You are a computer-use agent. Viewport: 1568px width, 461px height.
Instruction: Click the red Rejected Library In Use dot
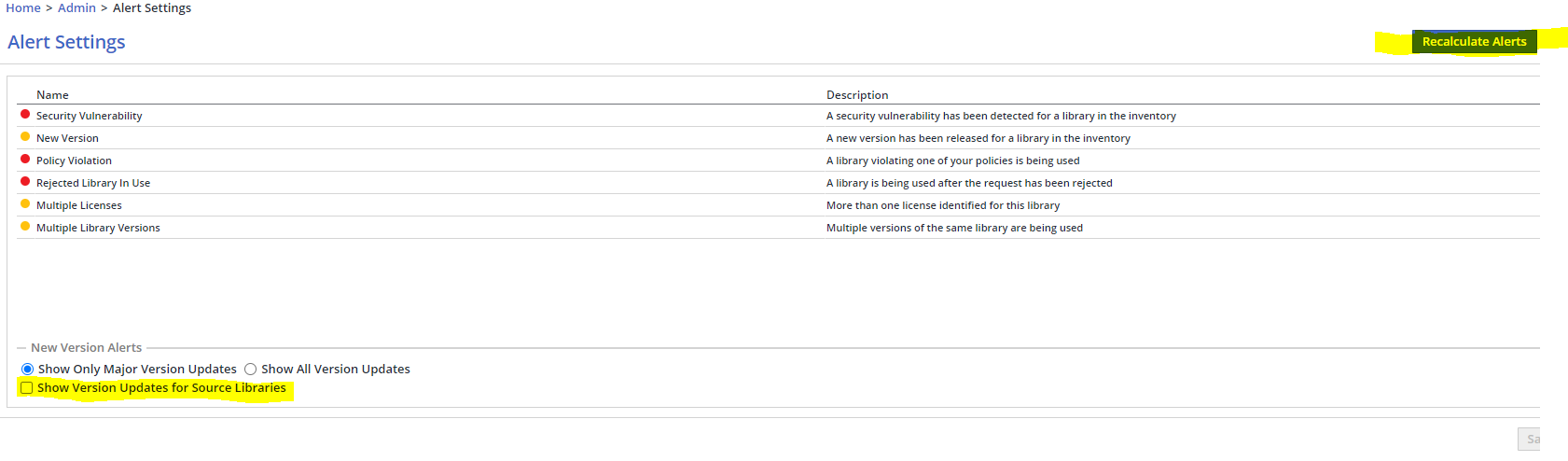pyautogui.click(x=25, y=182)
